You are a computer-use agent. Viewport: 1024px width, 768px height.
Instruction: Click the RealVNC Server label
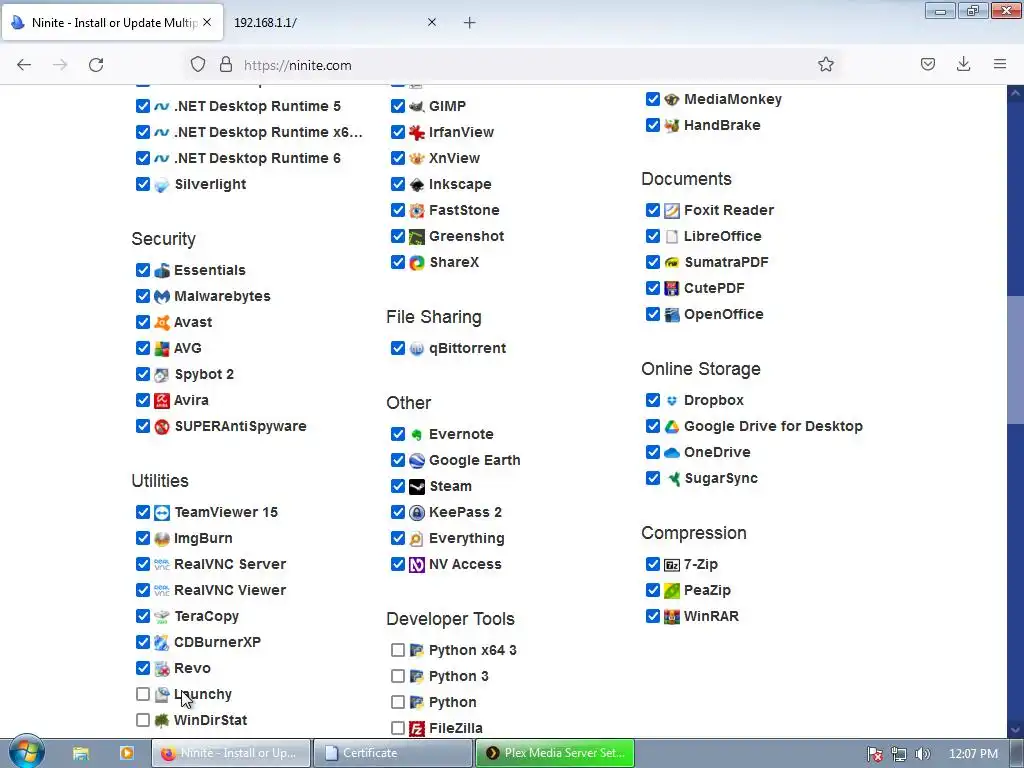pos(230,564)
